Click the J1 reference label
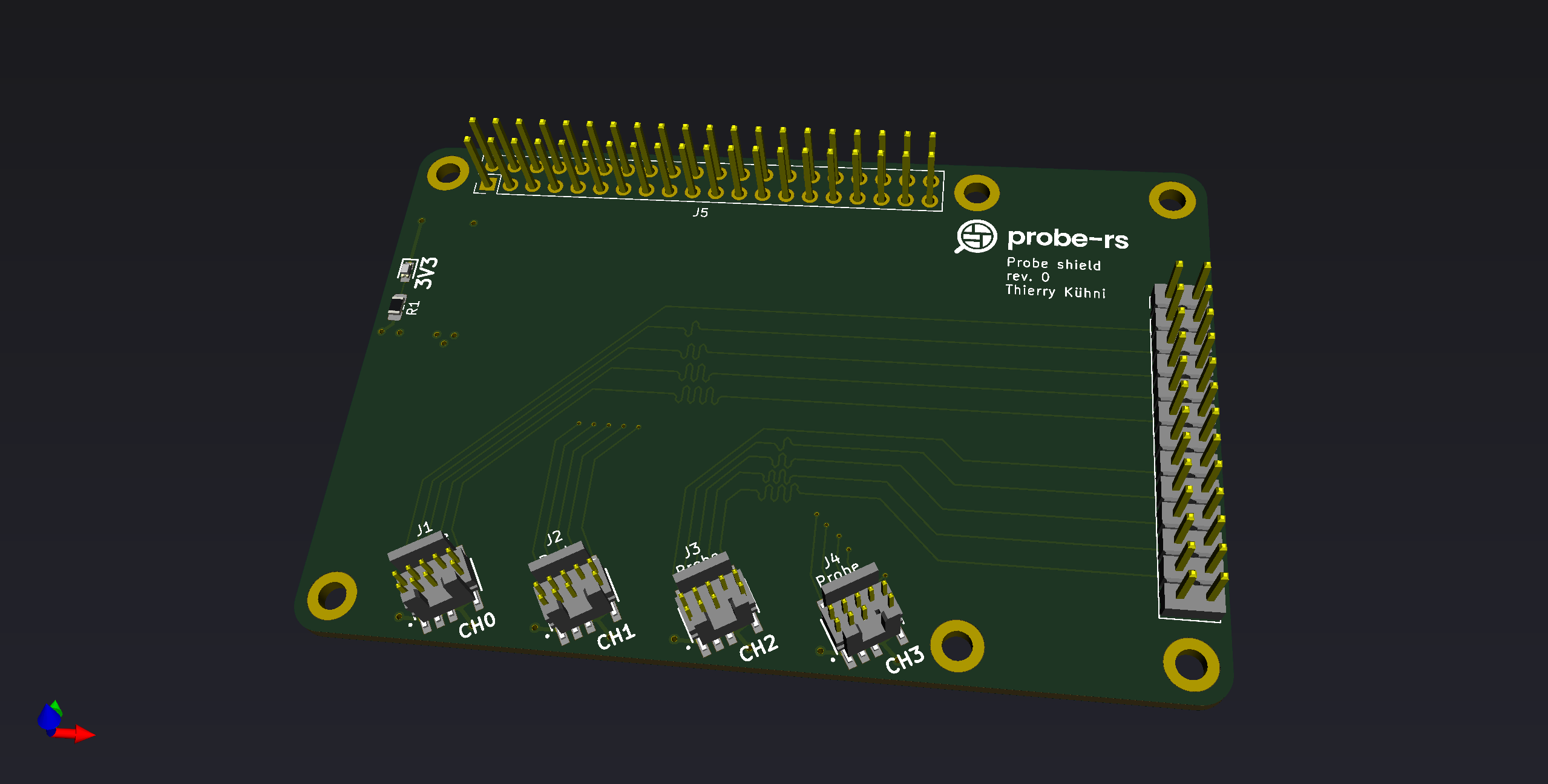Screen dimensions: 1548x784 coord(424,528)
